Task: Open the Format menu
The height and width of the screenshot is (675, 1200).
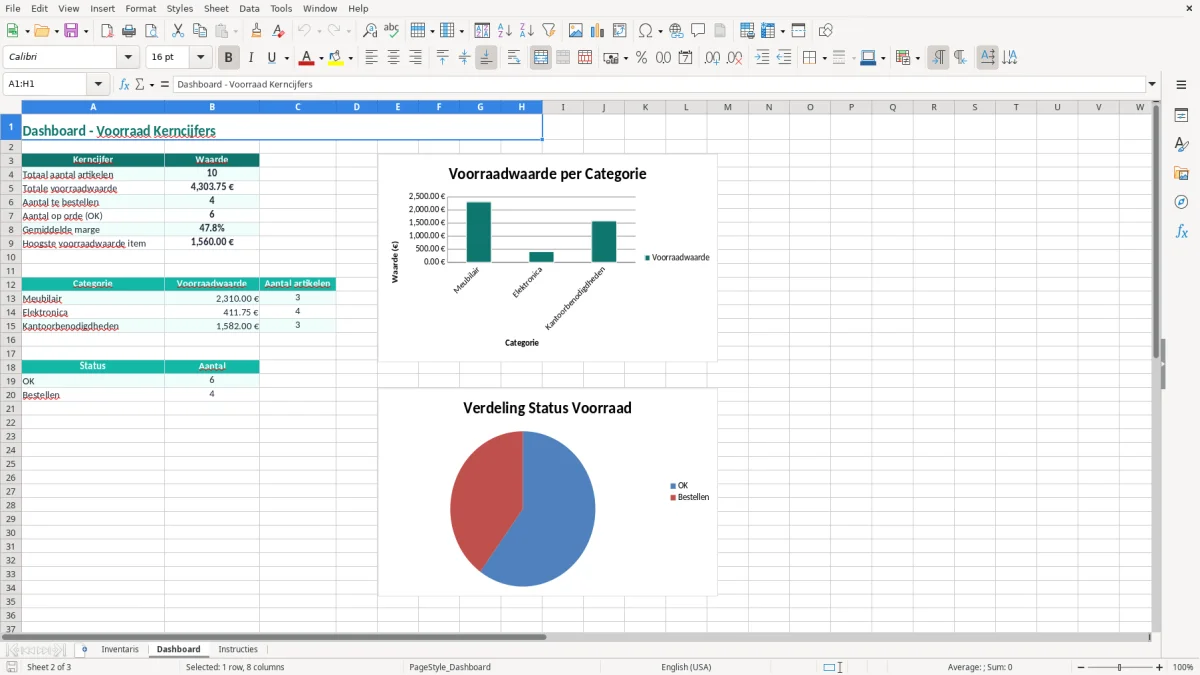Action: [x=141, y=8]
